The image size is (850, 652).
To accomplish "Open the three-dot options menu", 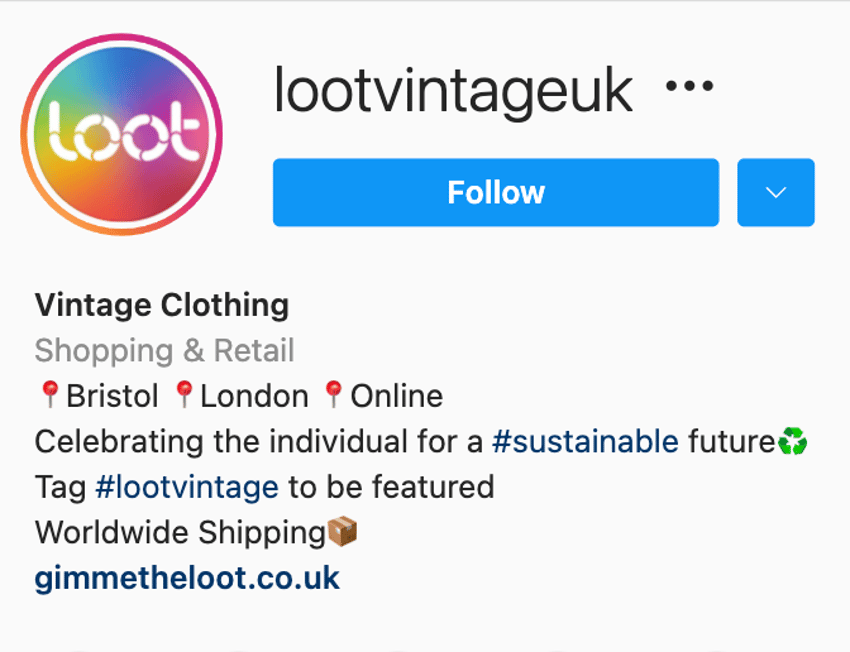I will click(x=690, y=86).
